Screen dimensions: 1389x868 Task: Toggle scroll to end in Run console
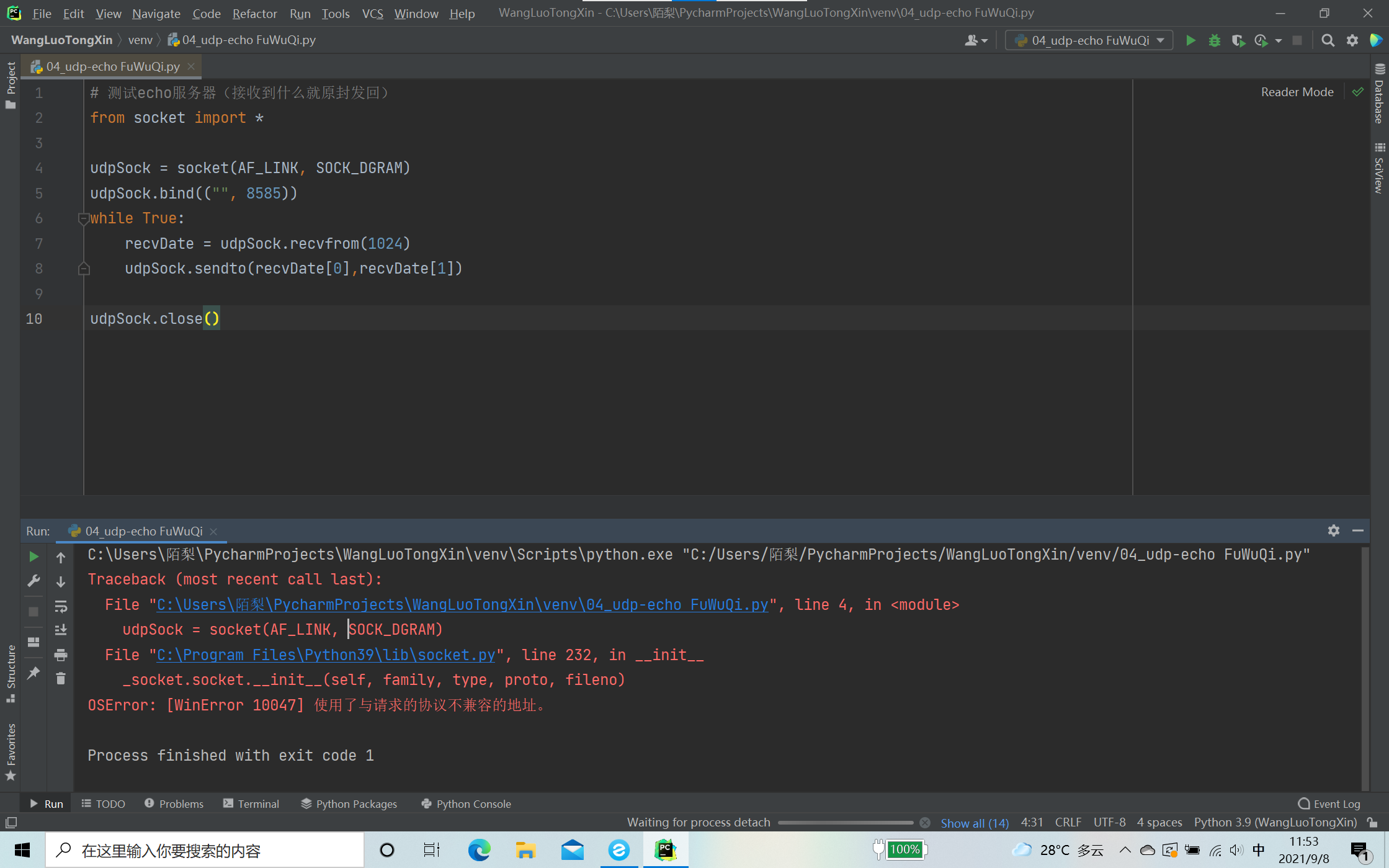pos(61,630)
